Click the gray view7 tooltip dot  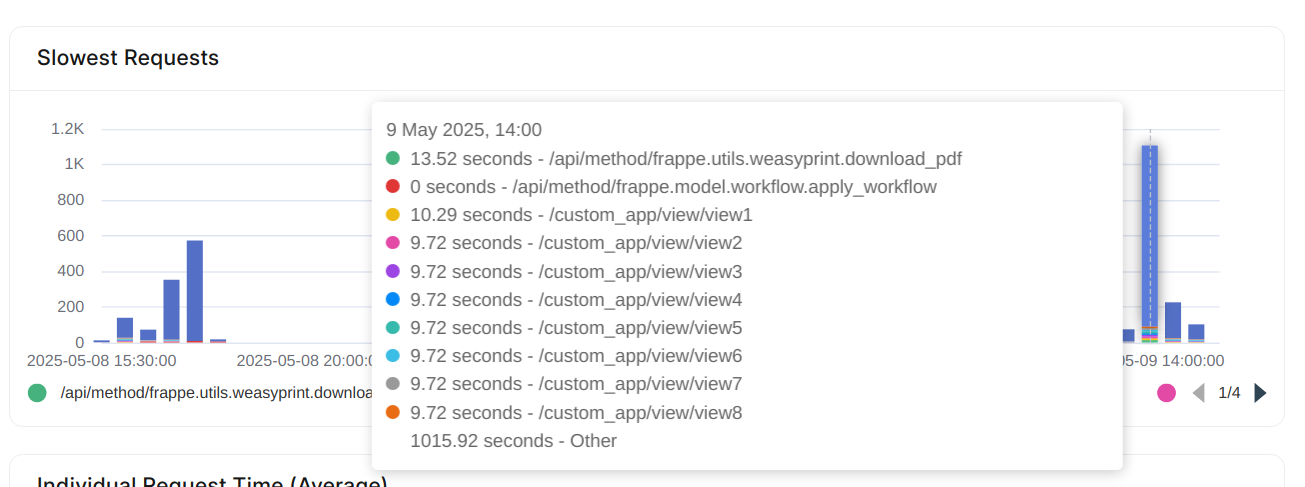point(393,384)
